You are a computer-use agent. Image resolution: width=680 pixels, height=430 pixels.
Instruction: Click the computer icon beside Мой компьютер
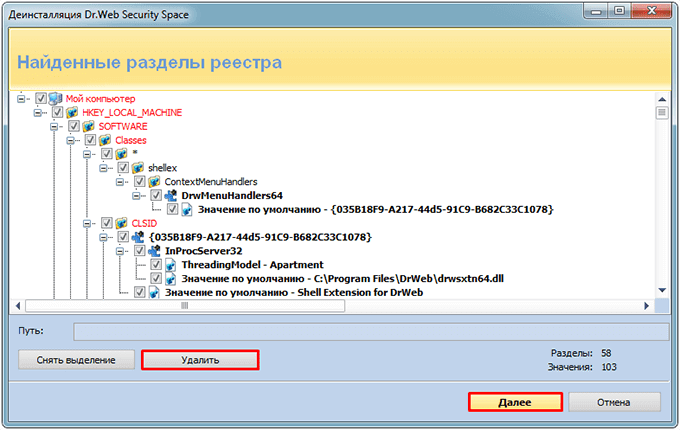(x=56, y=98)
